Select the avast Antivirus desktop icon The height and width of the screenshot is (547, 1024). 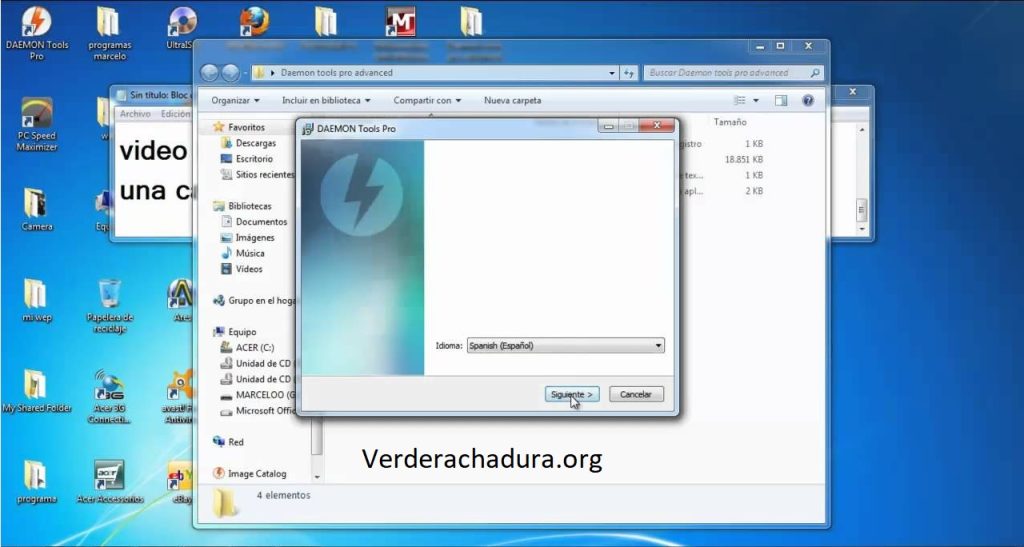click(x=180, y=396)
